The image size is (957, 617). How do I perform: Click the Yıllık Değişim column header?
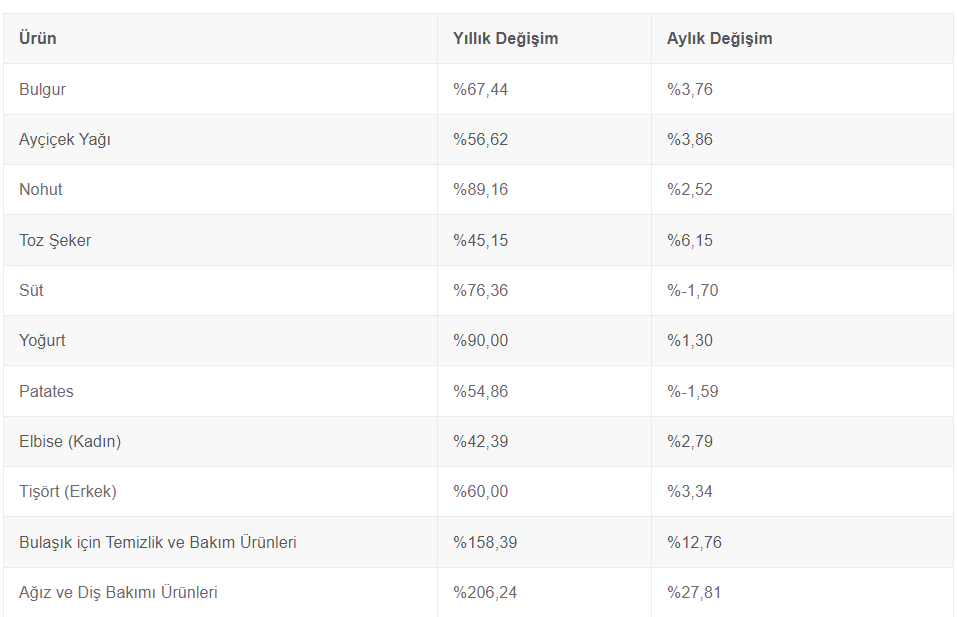(x=505, y=39)
